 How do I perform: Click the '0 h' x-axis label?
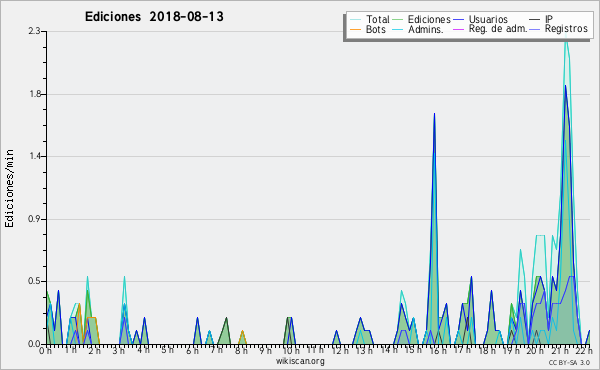45,351
